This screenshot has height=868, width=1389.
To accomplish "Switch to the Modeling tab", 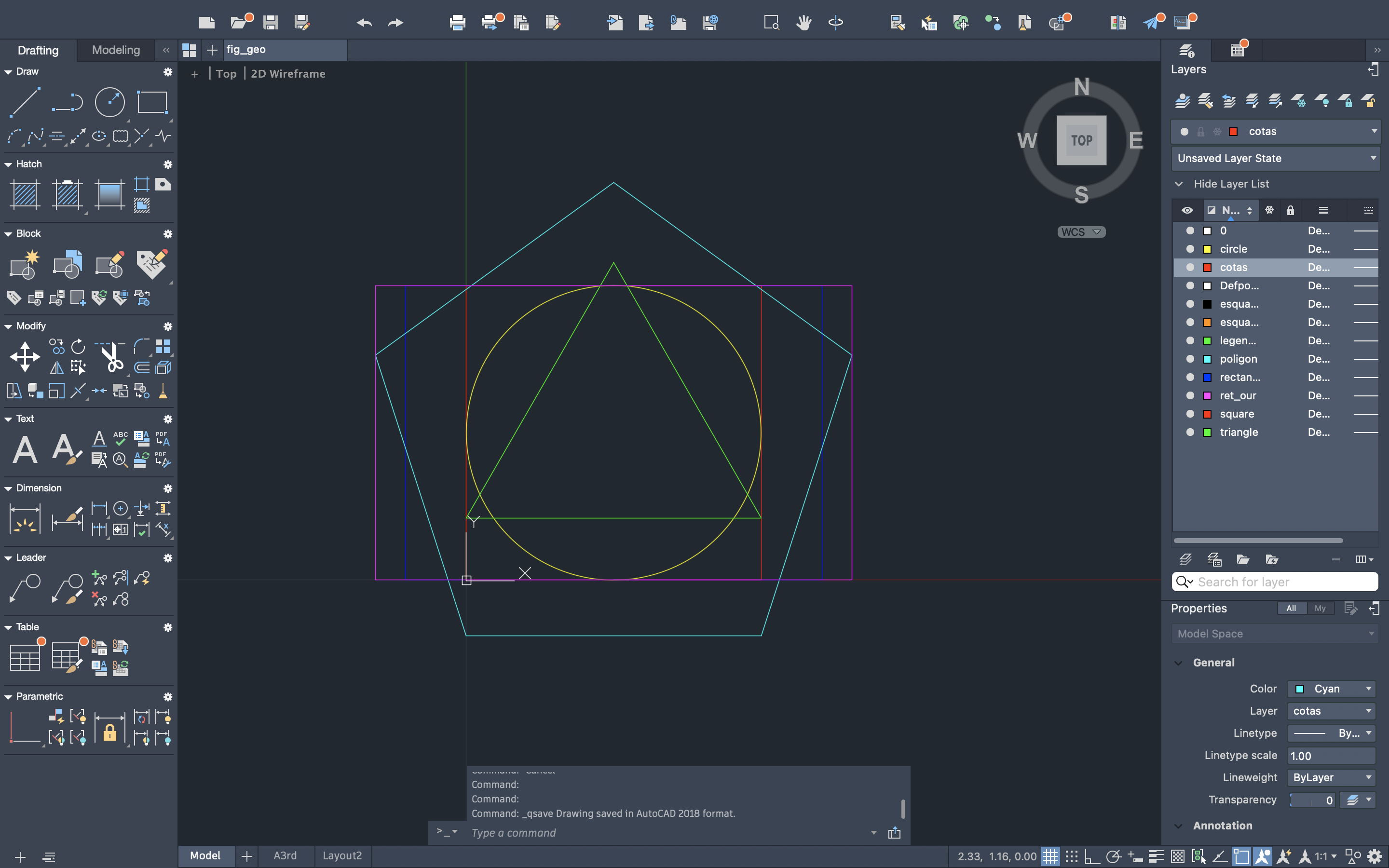I will [x=115, y=50].
